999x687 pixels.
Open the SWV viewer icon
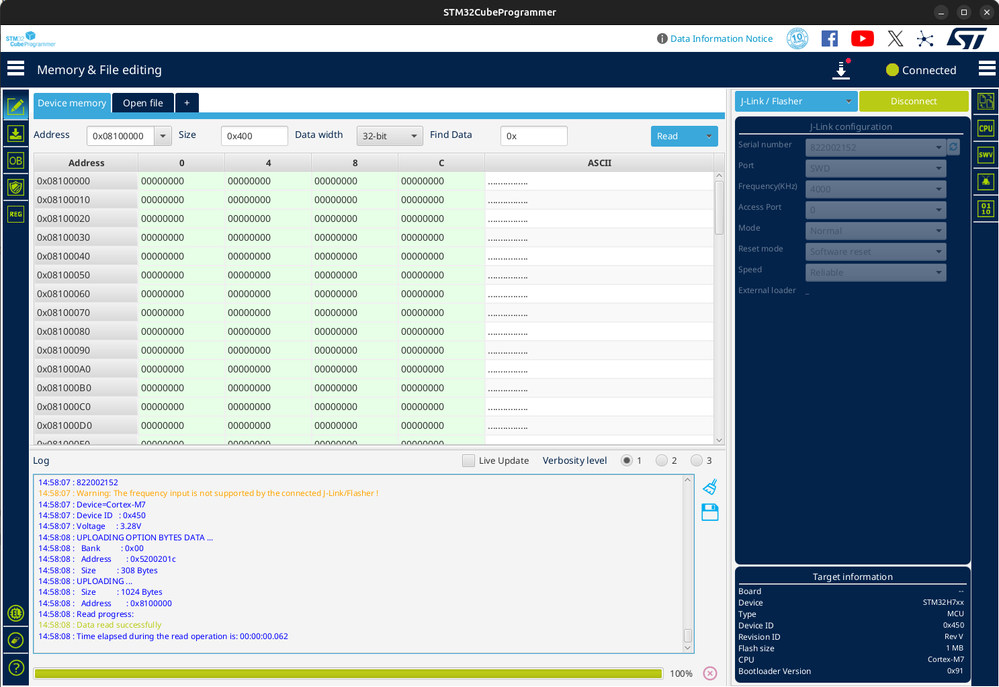pyautogui.click(x=986, y=155)
